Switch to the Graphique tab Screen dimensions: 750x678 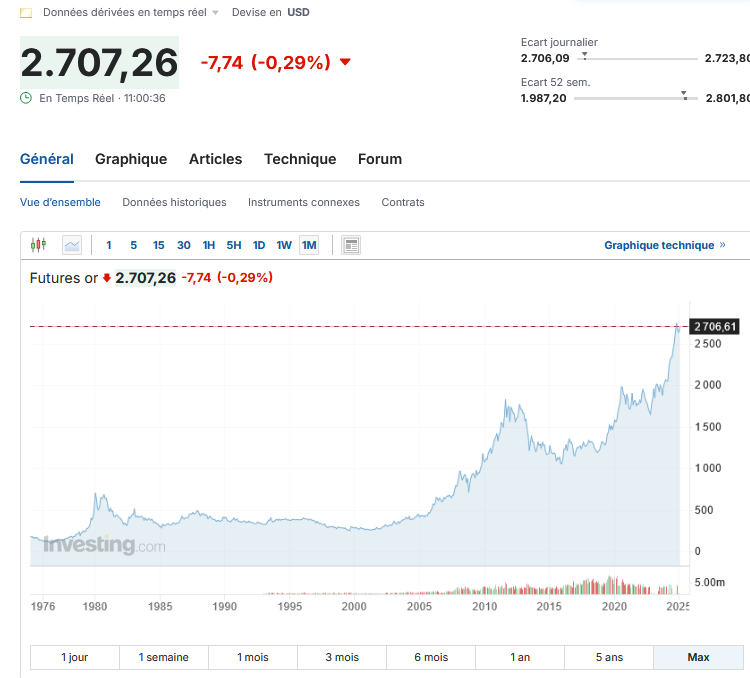pyautogui.click(x=131, y=159)
